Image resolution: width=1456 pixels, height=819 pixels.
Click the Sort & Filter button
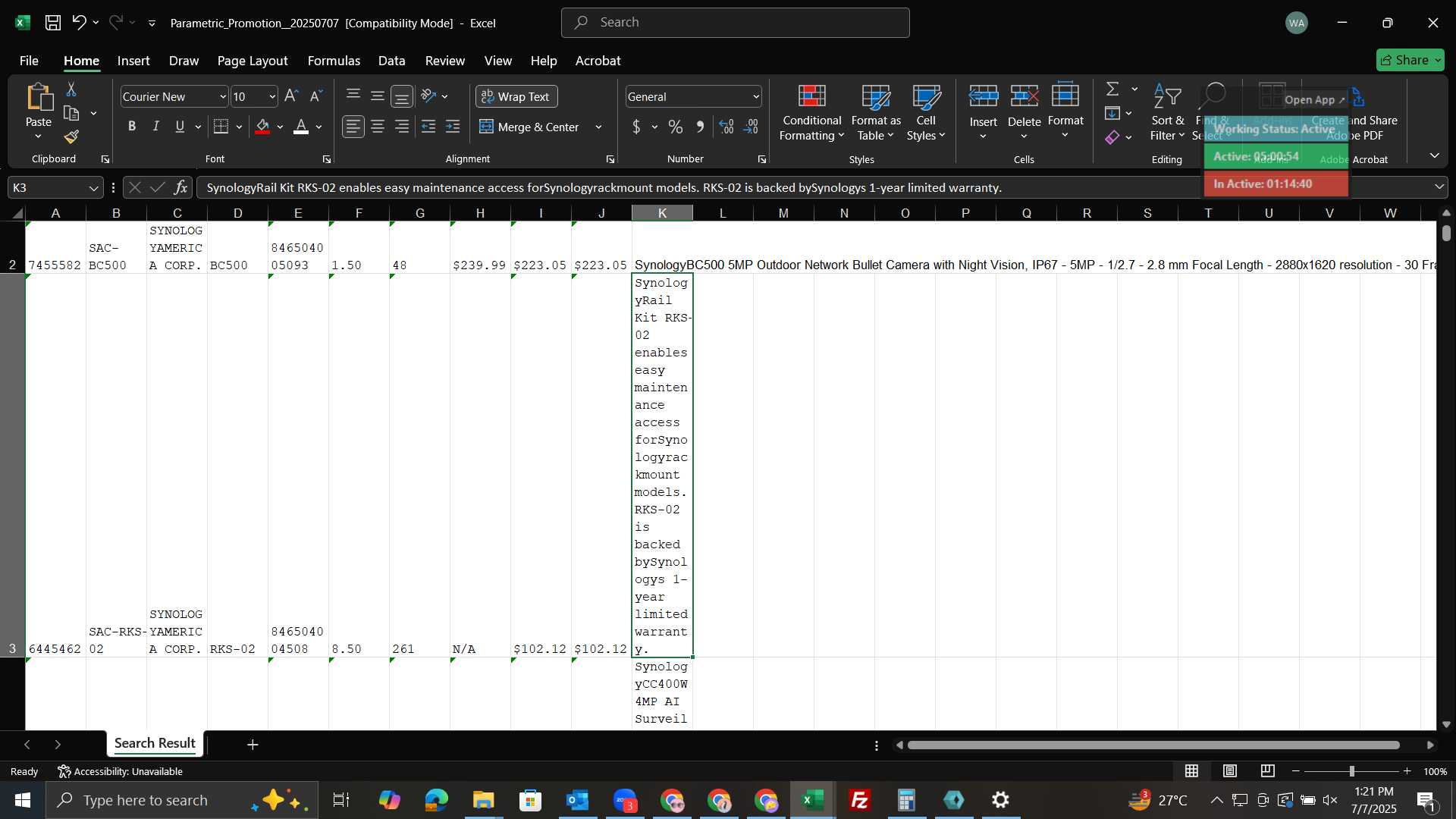pyautogui.click(x=1167, y=114)
